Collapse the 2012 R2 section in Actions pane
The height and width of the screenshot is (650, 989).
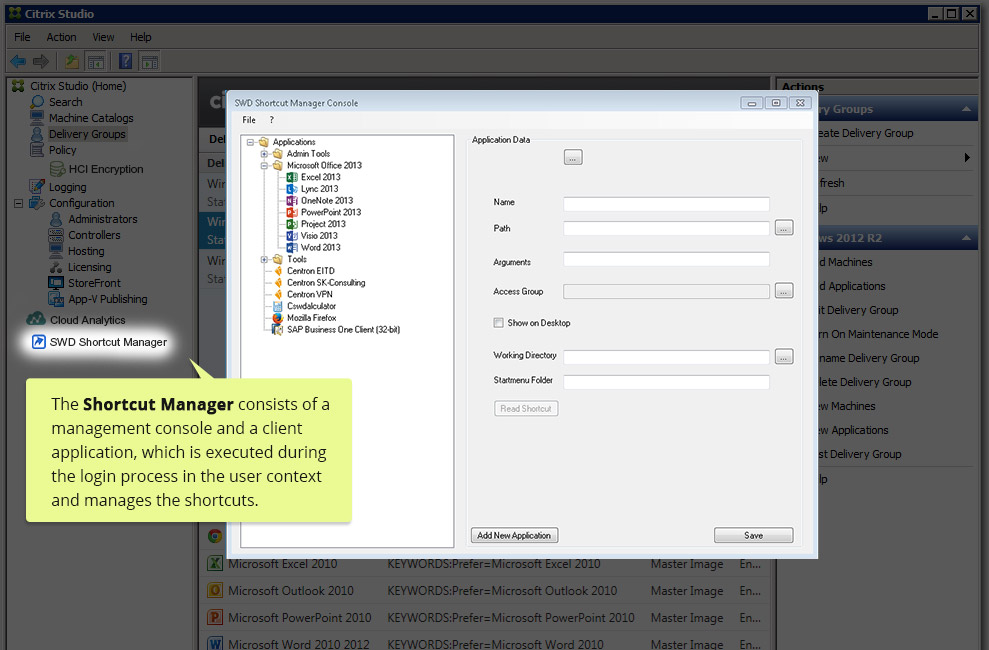pos(966,238)
